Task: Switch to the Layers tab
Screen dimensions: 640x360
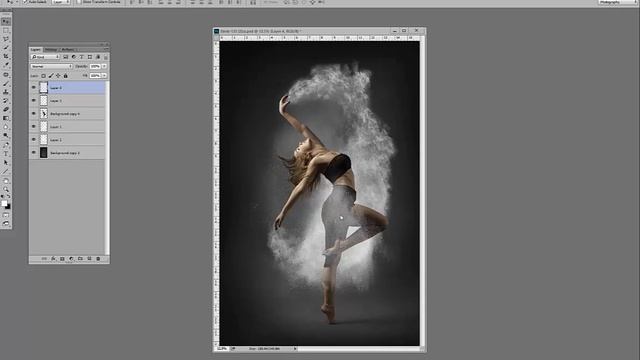Action: tap(36, 49)
